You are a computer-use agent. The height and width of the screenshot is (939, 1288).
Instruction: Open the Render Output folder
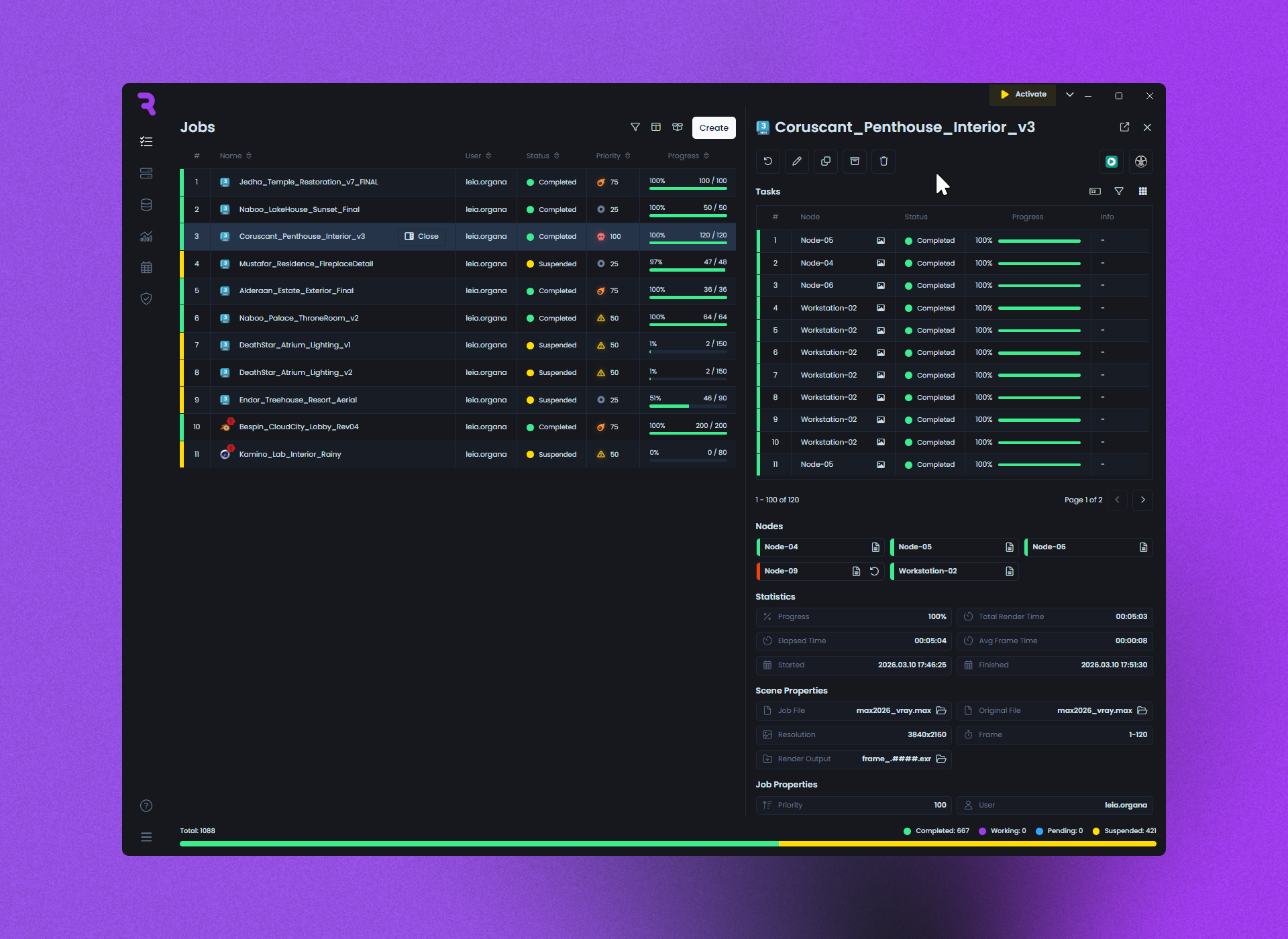[941, 759]
